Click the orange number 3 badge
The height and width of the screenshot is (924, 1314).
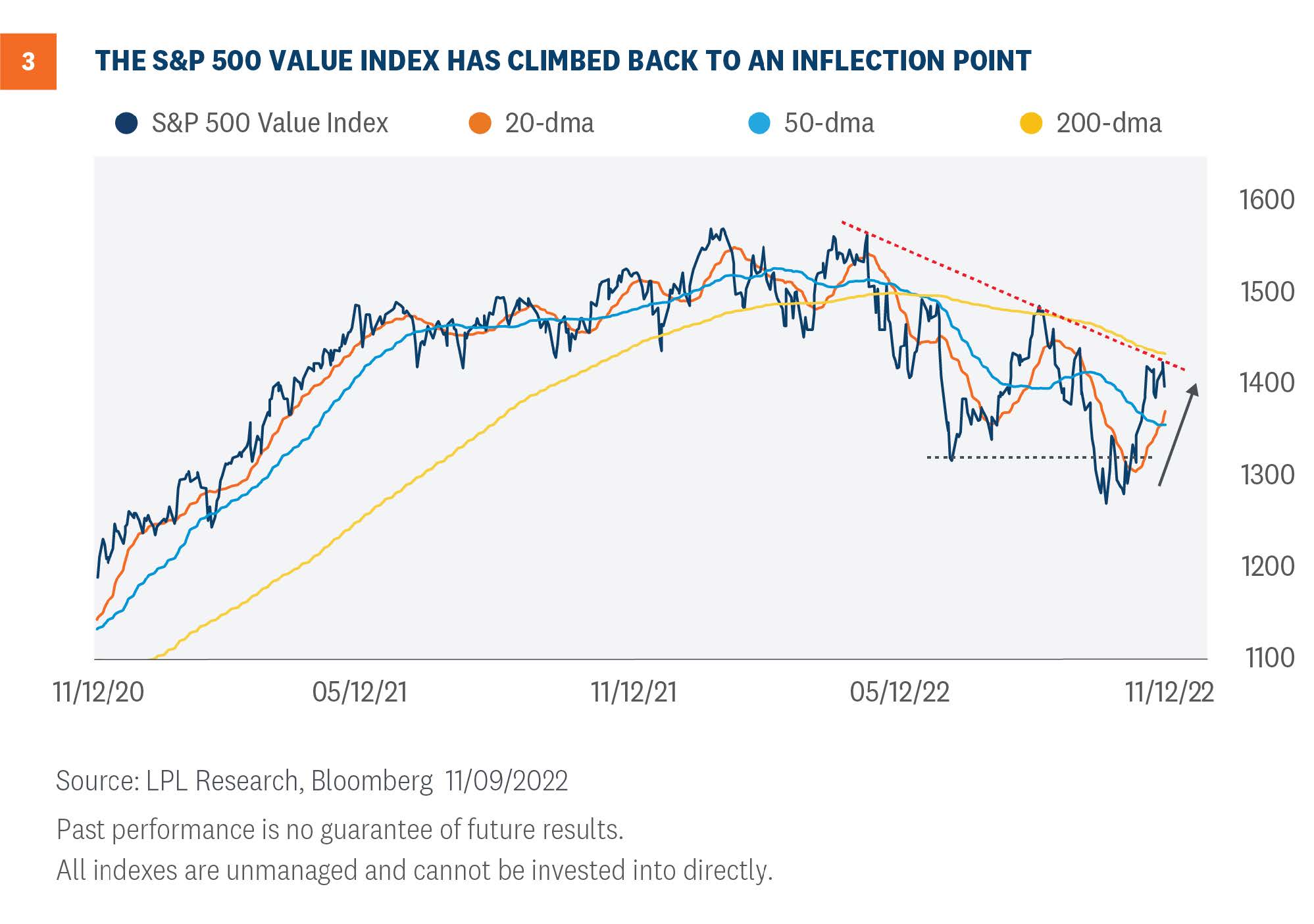coord(28,61)
